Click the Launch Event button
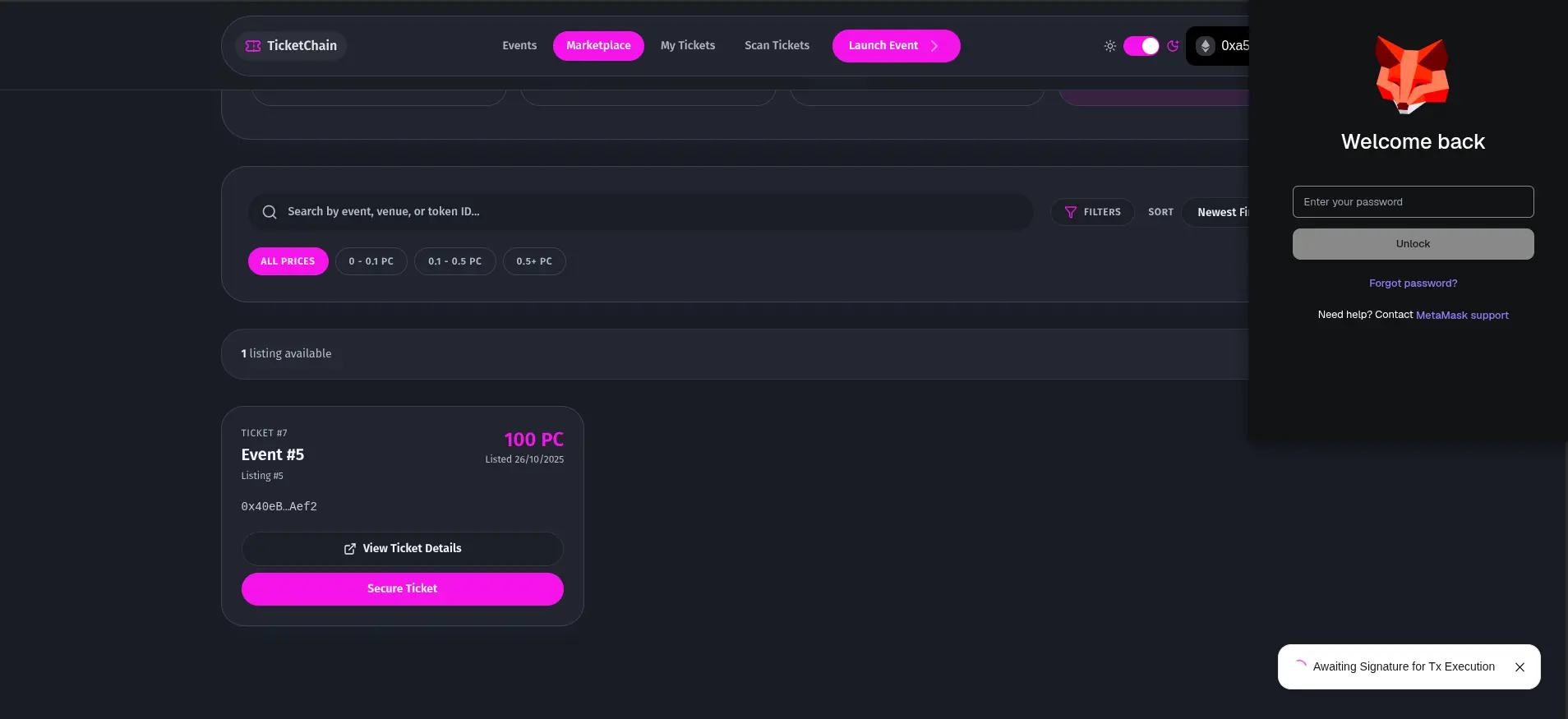The width and height of the screenshot is (1568, 719). (896, 46)
